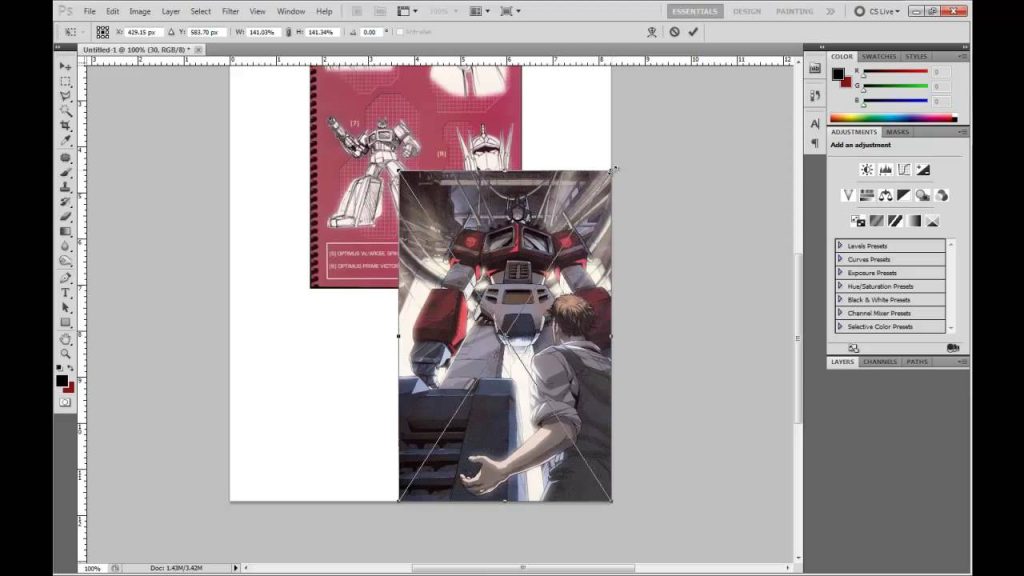This screenshot has height=576, width=1024.
Task: Select the Clone Stamp tool
Action: [65, 187]
